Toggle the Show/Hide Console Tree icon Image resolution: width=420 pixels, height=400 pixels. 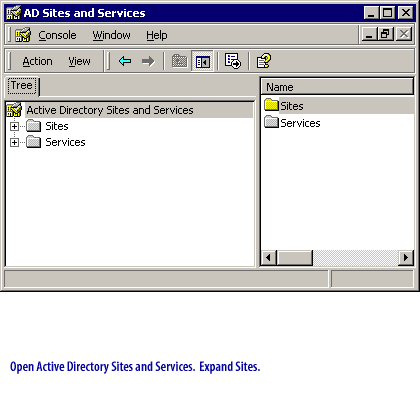[x=203, y=61]
